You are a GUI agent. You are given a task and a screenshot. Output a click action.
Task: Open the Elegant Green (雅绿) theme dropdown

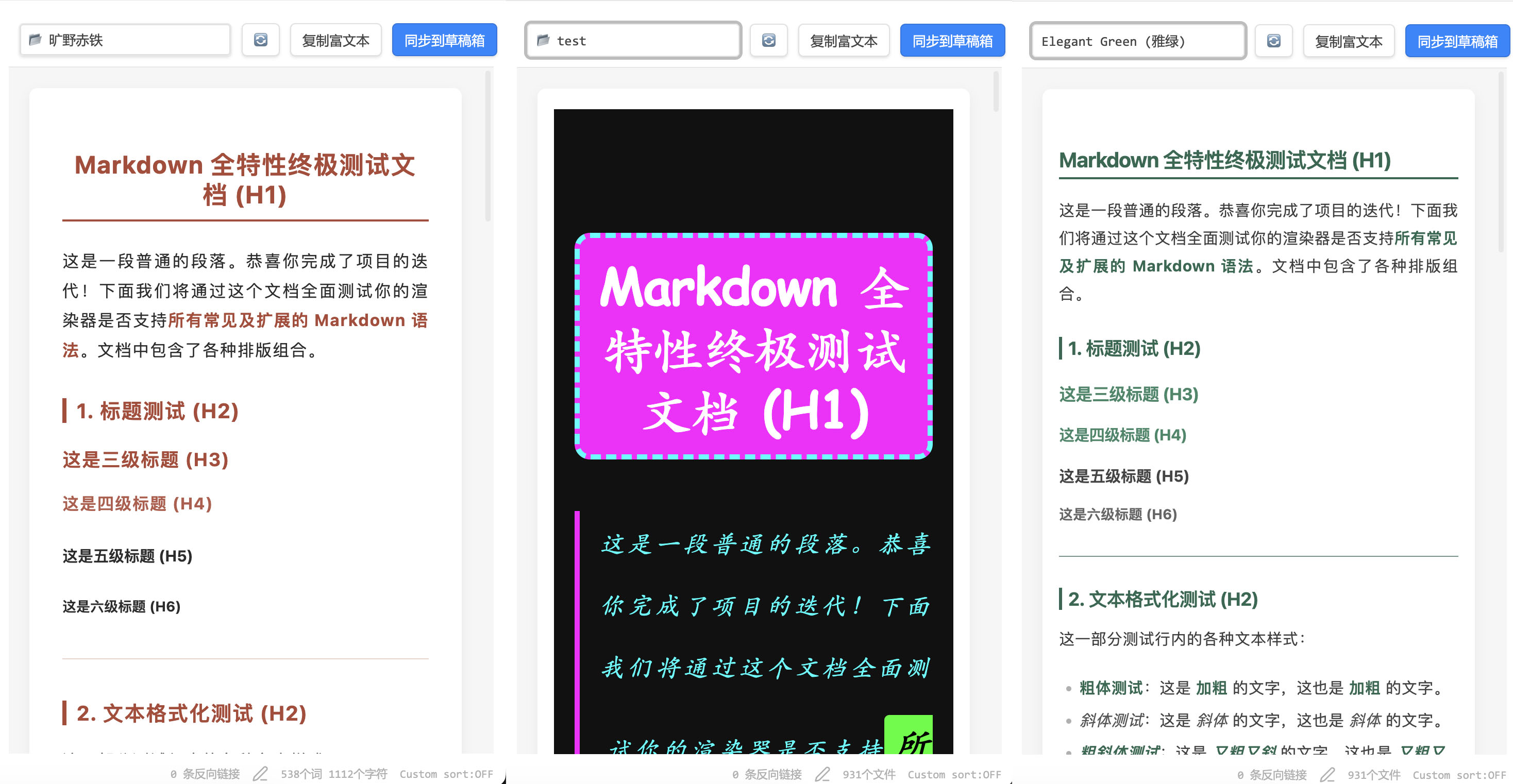click(1138, 41)
